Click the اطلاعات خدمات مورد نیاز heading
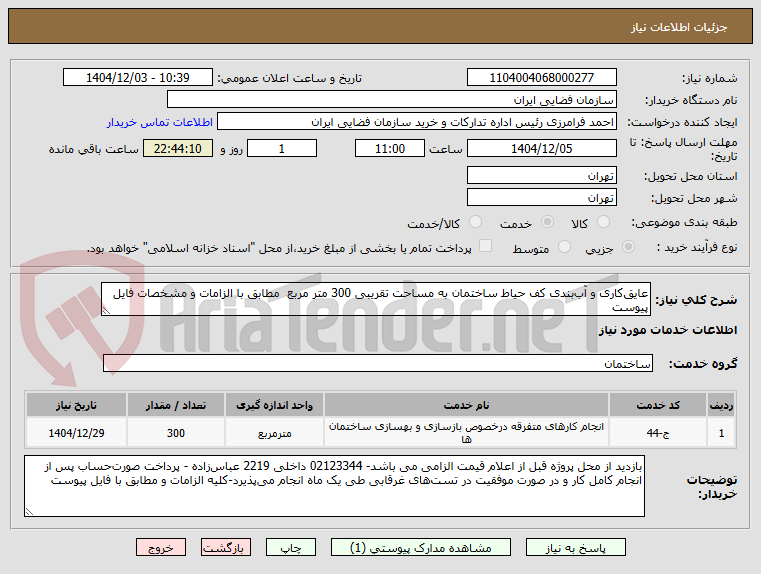This screenshot has height=574, width=761. pos(667,330)
